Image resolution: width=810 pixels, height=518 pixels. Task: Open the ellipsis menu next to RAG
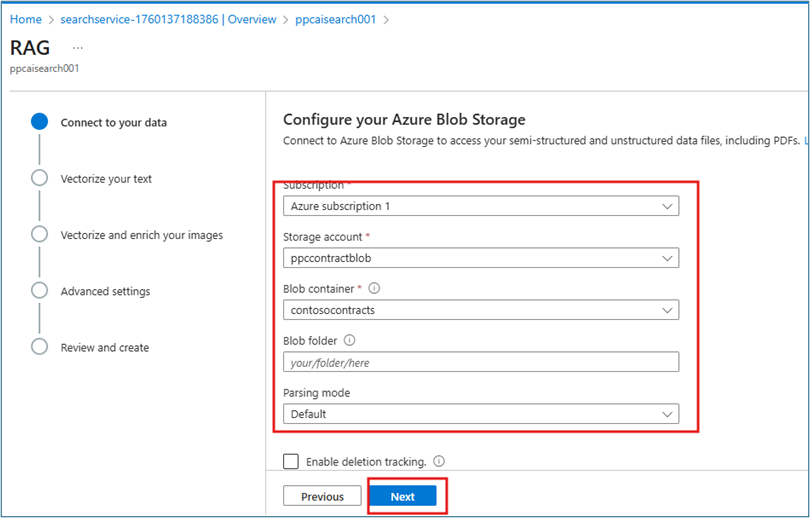pos(77,48)
